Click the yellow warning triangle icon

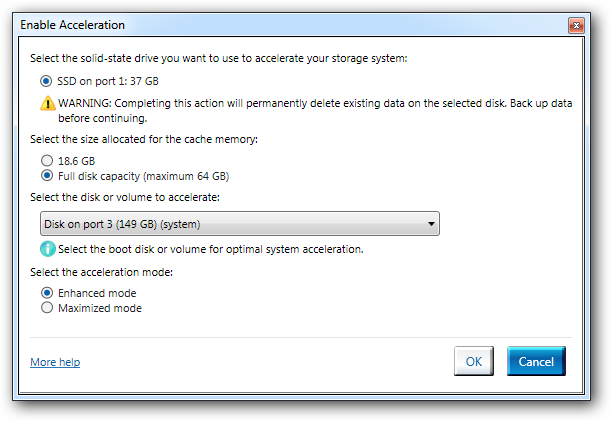(48, 103)
